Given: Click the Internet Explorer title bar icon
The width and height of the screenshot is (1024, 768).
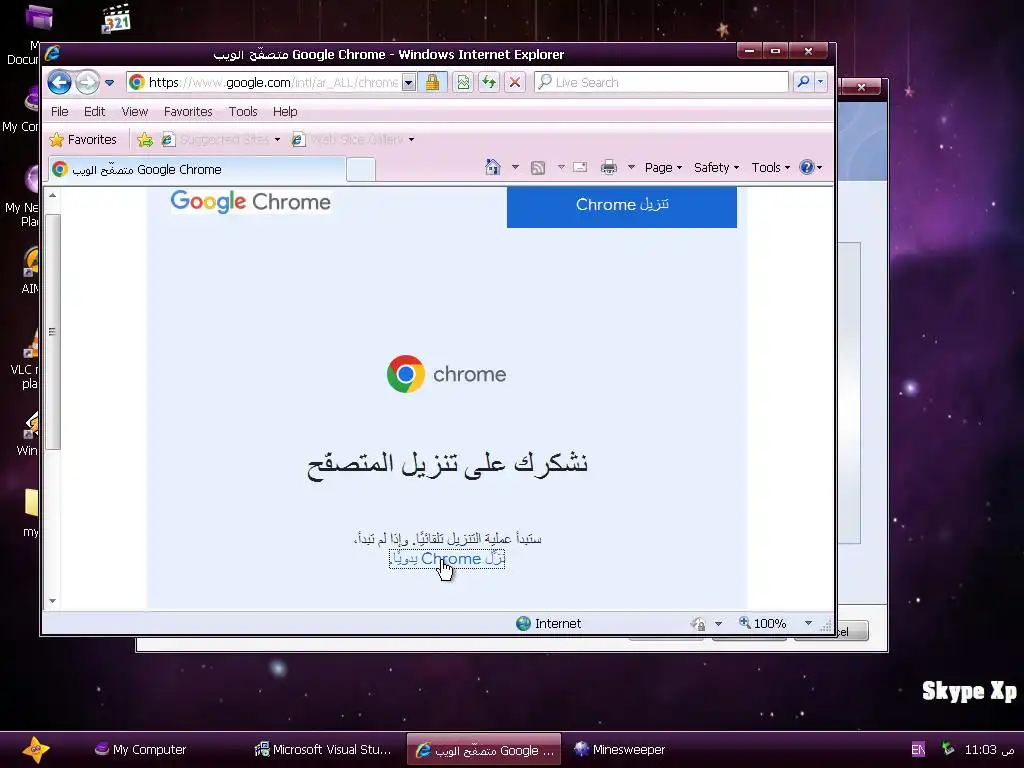Looking at the screenshot, I should tap(53, 54).
